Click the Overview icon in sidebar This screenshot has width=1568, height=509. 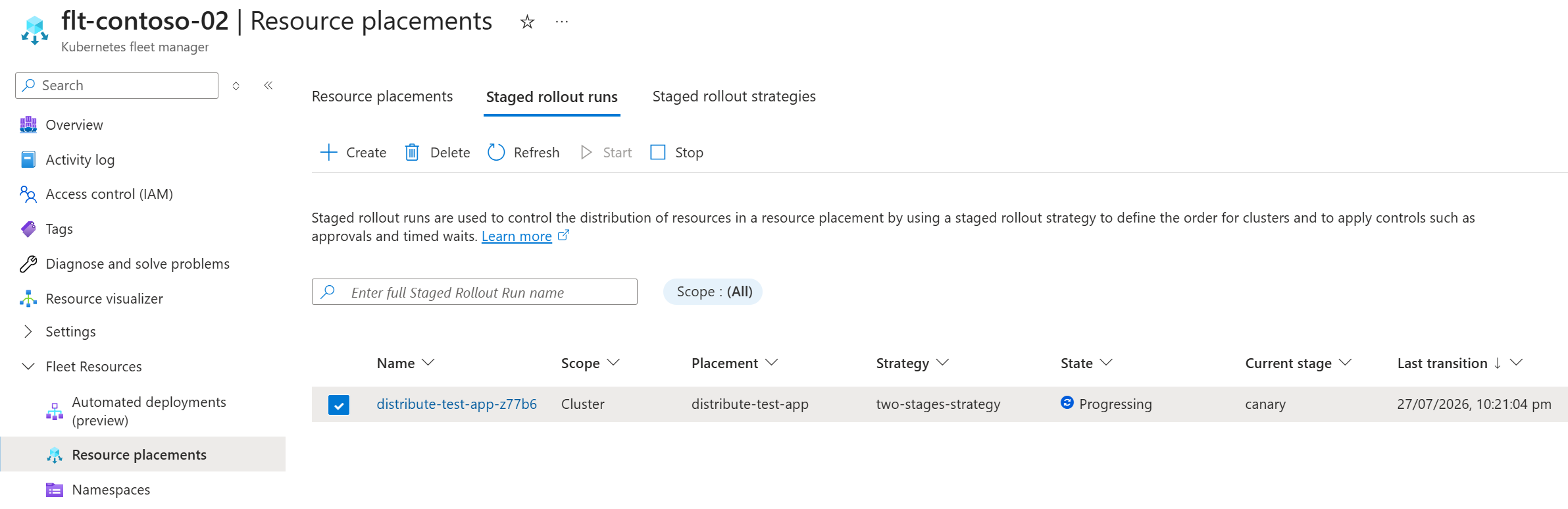click(x=28, y=124)
